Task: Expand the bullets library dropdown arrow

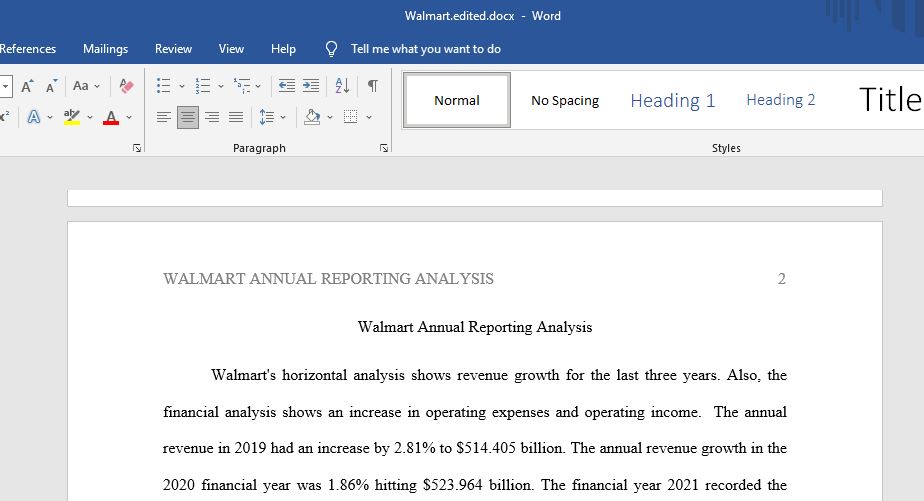Action: click(x=182, y=86)
